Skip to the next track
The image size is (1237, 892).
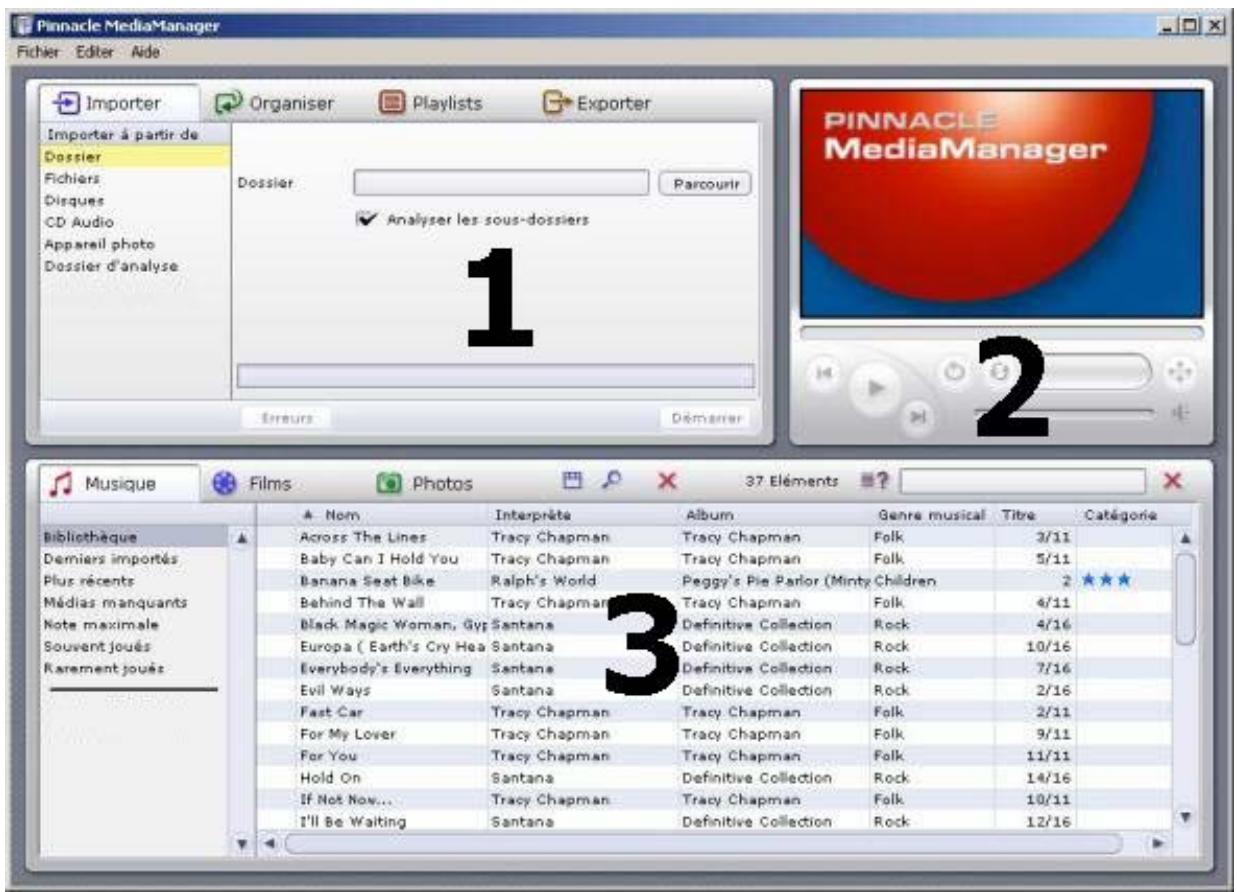coord(915,420)
